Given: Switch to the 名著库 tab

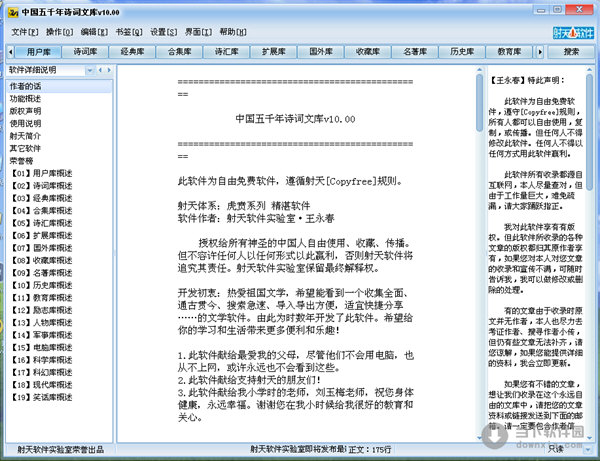Looking at the screenshot, I should [x=415, y=52].
